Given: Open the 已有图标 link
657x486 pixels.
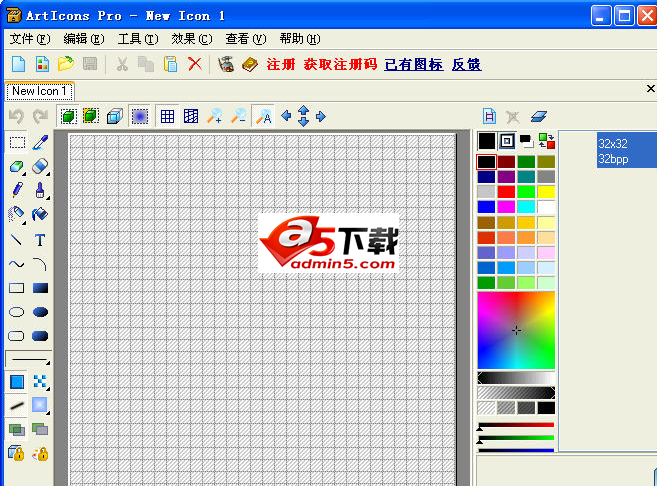Looking at the screenshot, I should [414, 64].
